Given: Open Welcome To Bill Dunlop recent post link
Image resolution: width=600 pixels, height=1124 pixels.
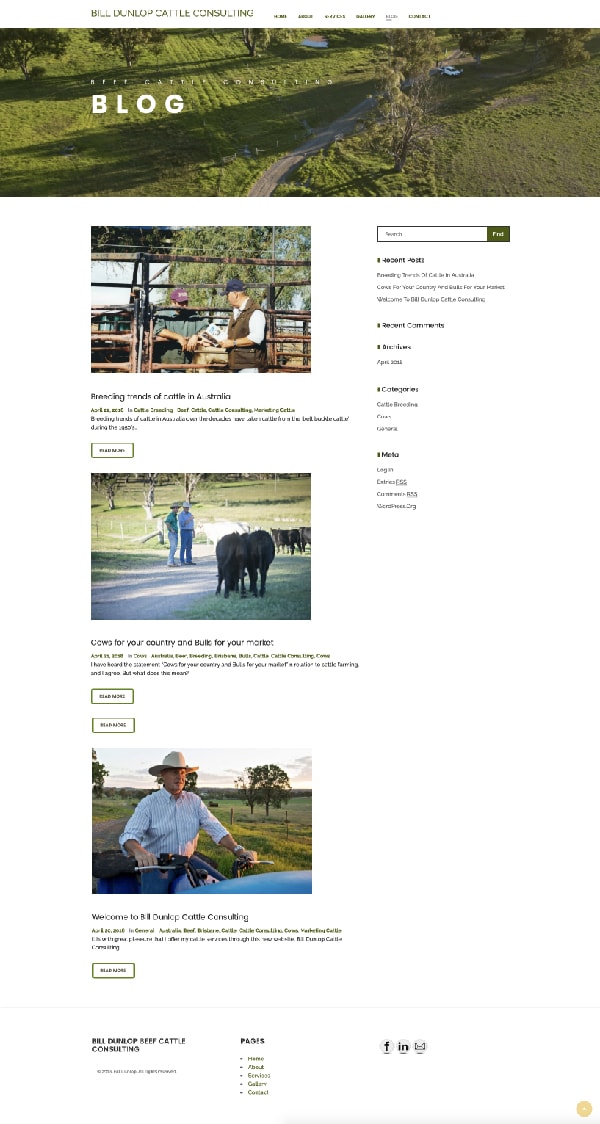Looking at the screenshot, I should (x=431, y=299).
